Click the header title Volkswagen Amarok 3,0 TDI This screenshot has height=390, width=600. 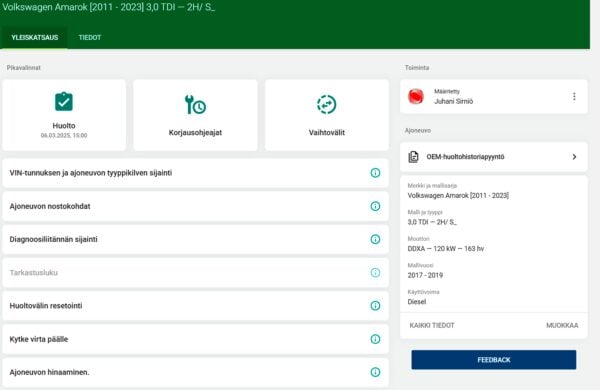pos(109,7)
